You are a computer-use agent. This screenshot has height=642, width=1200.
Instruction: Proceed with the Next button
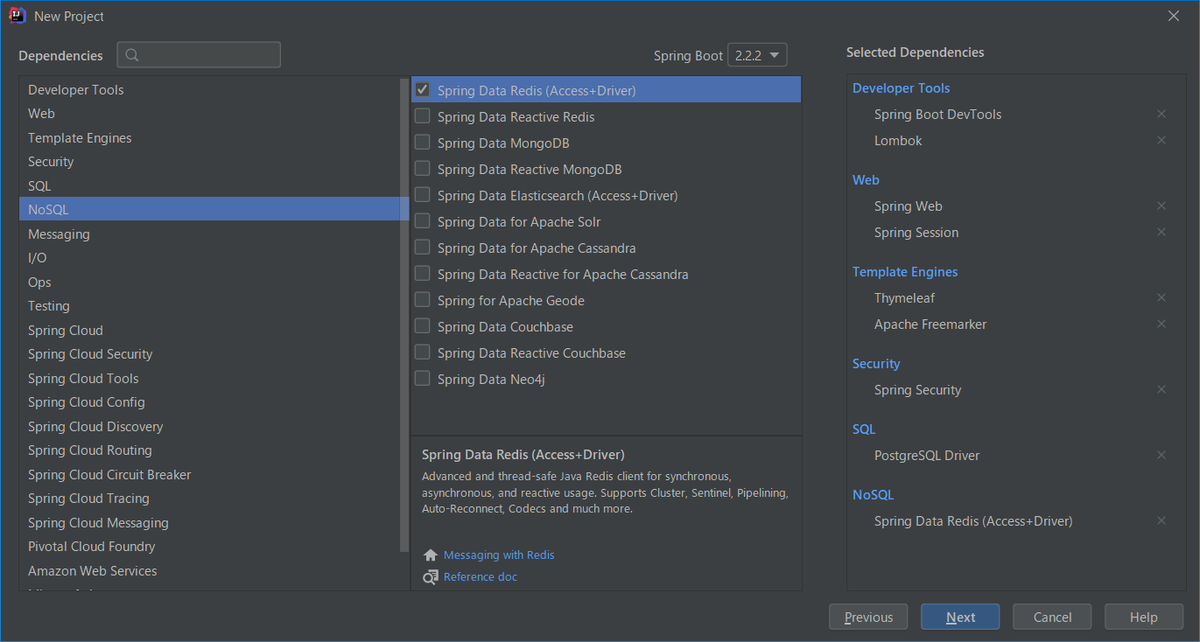960,617
